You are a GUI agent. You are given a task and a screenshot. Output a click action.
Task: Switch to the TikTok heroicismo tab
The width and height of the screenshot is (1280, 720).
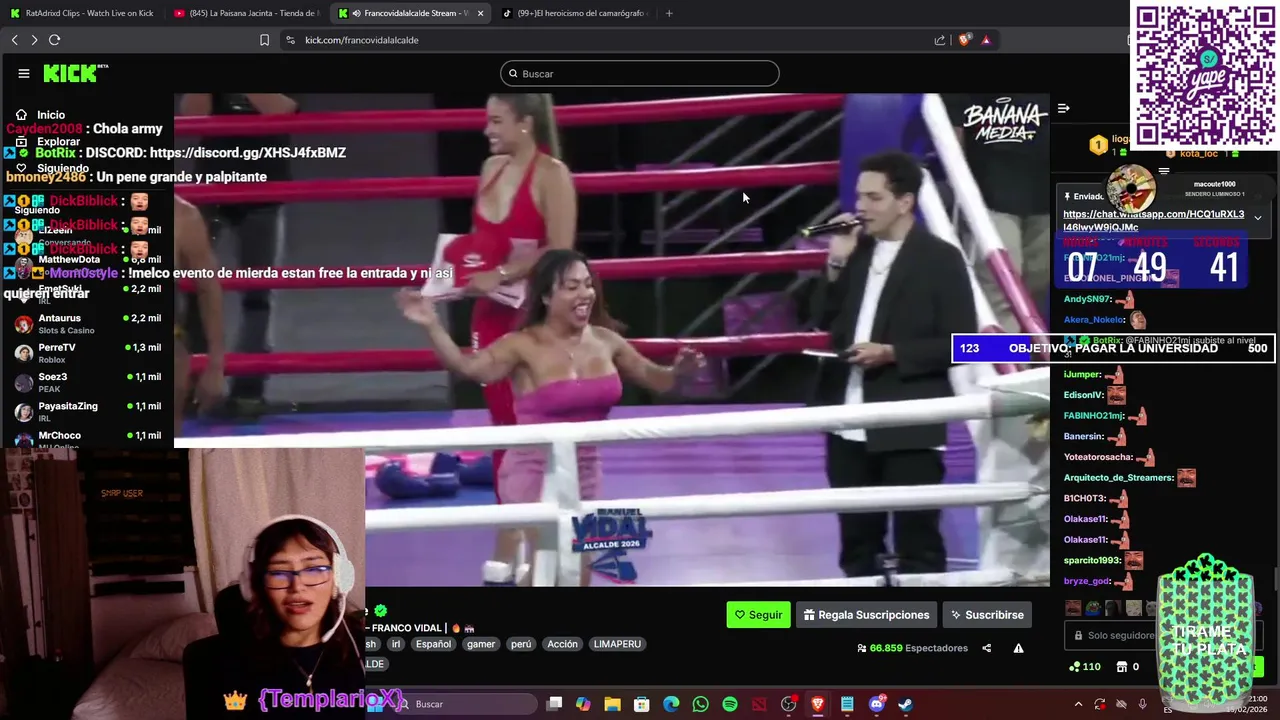click(574, 13)
